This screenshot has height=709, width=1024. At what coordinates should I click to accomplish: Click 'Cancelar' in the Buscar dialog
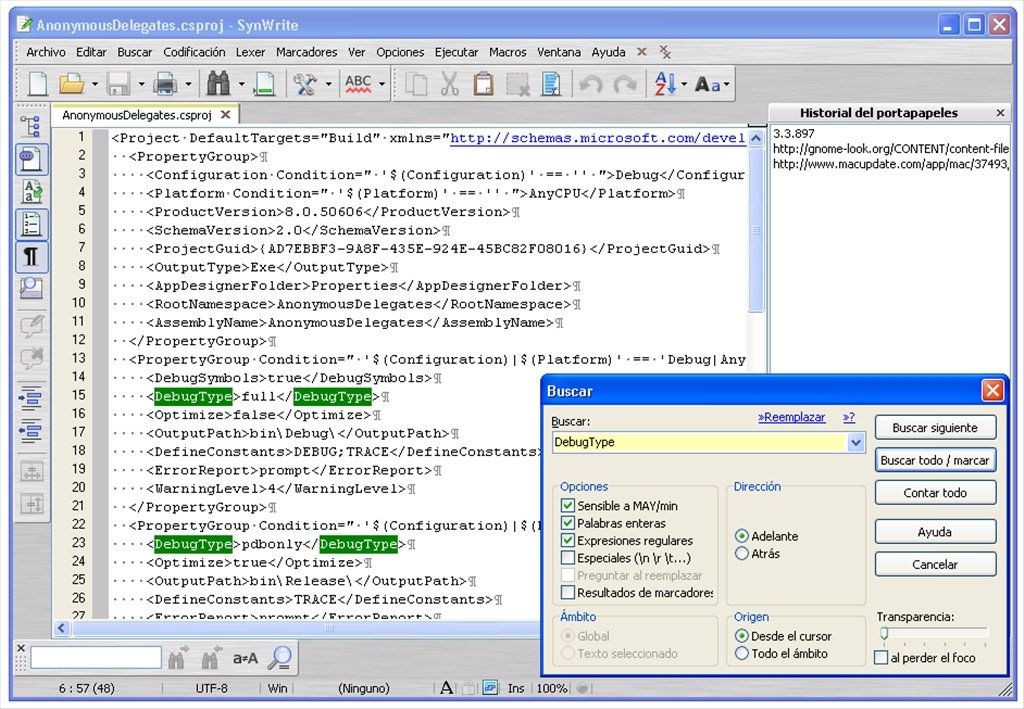point(935,565)
